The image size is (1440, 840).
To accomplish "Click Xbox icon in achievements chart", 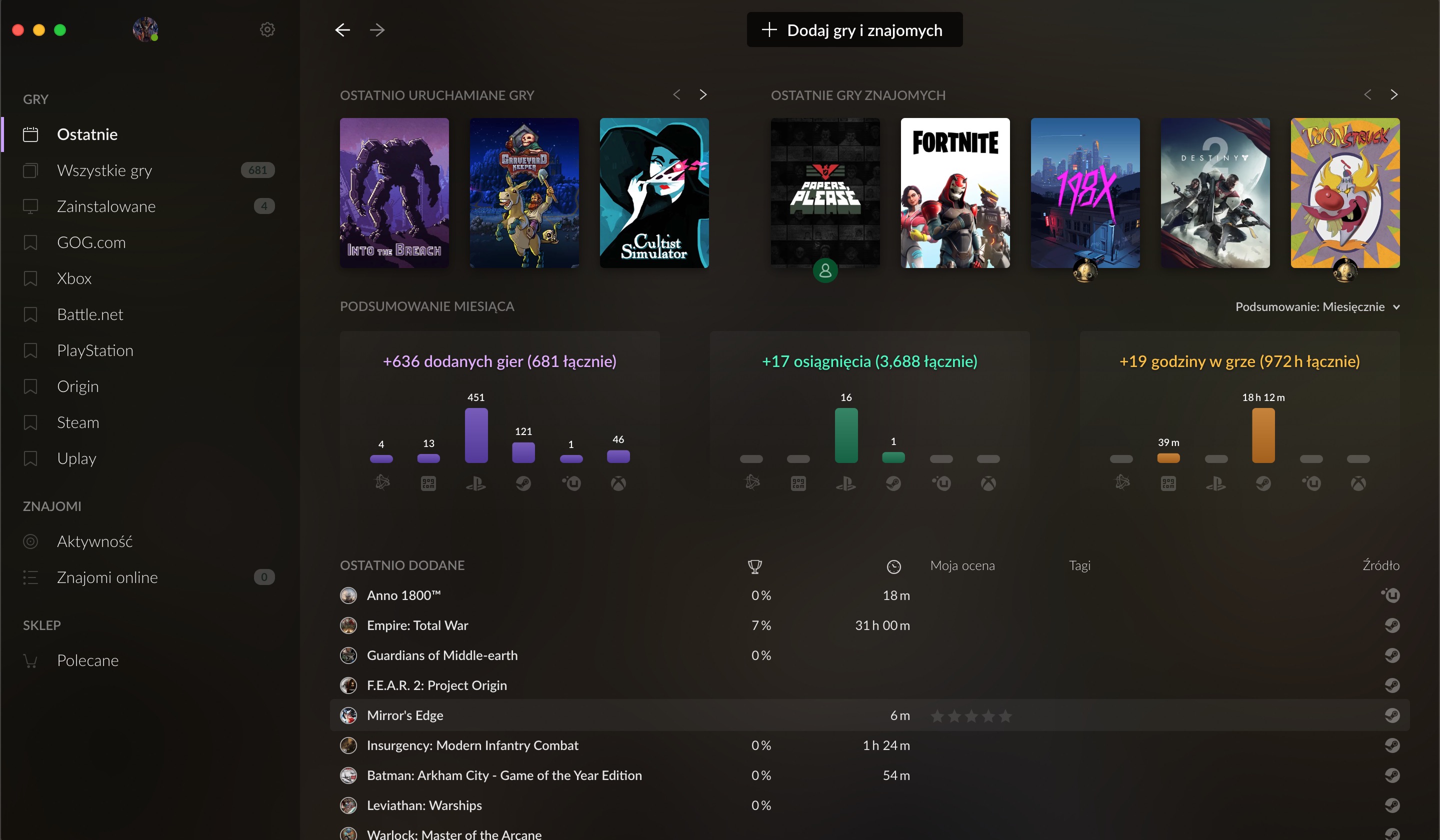I will coord(988,483).
